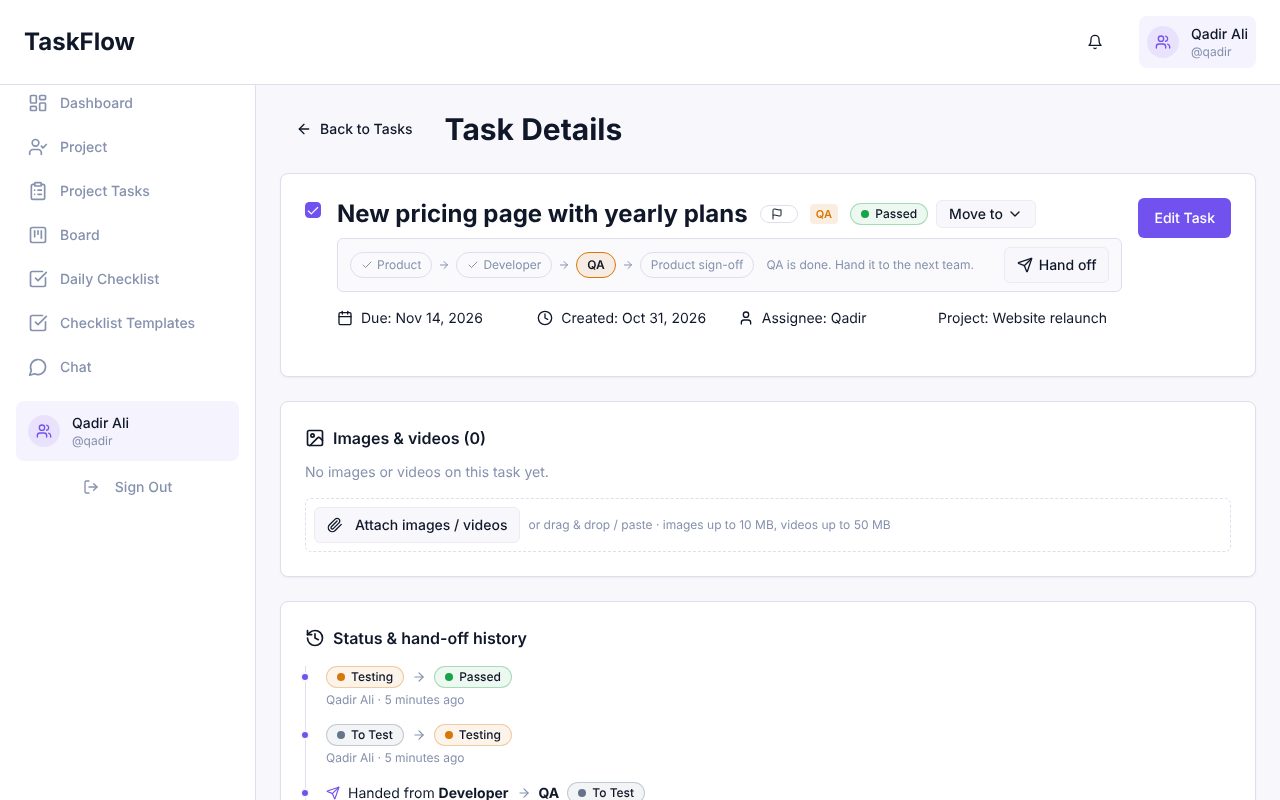This screenshot has width=1280, height=800.
Task: Click the Product workflow step pill
Action: tap(391, 265)
